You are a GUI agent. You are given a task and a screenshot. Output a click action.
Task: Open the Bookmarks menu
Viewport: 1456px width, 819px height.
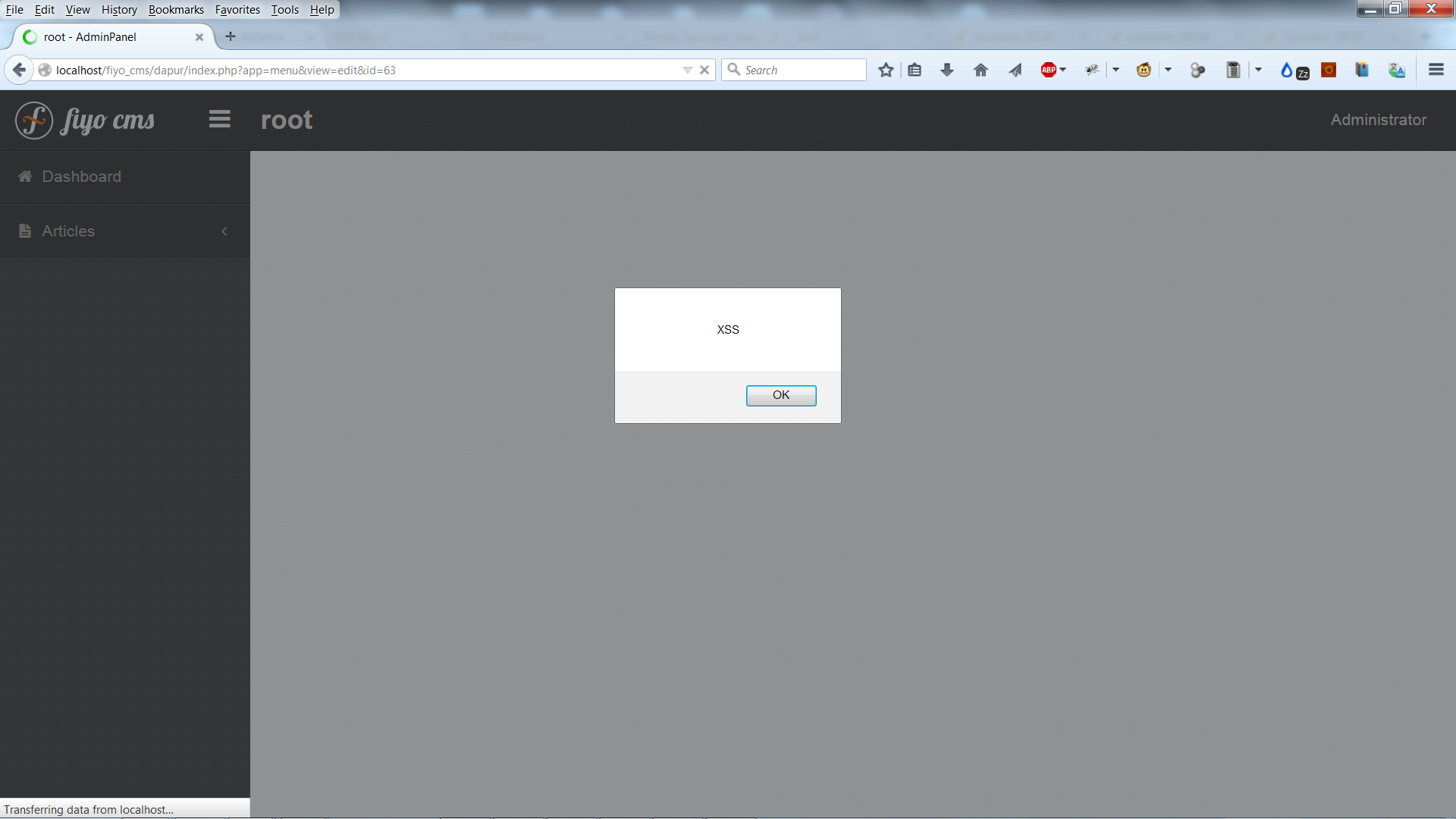[176, 10]
